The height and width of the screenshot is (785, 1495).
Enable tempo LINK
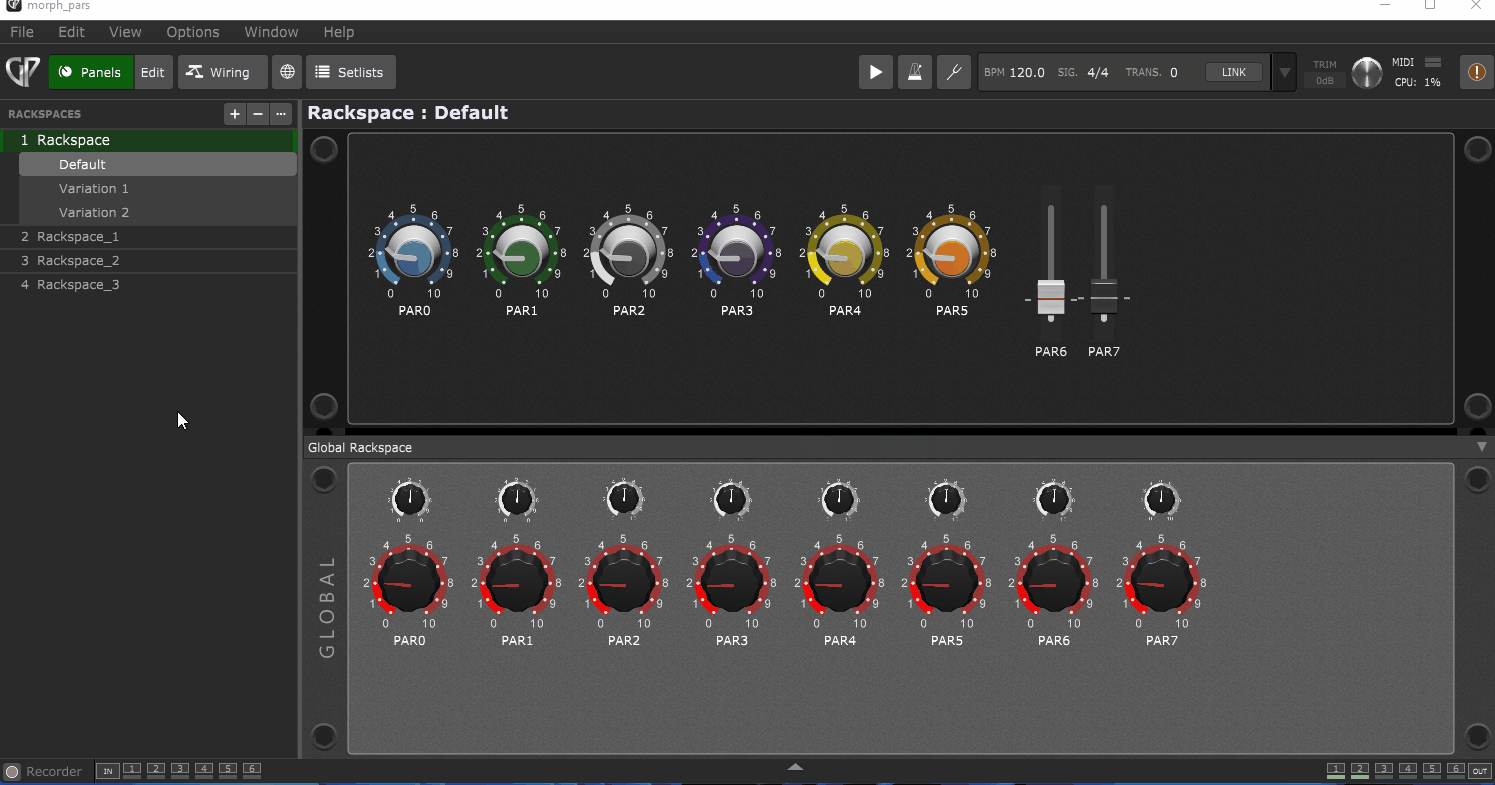[1233, 71]
